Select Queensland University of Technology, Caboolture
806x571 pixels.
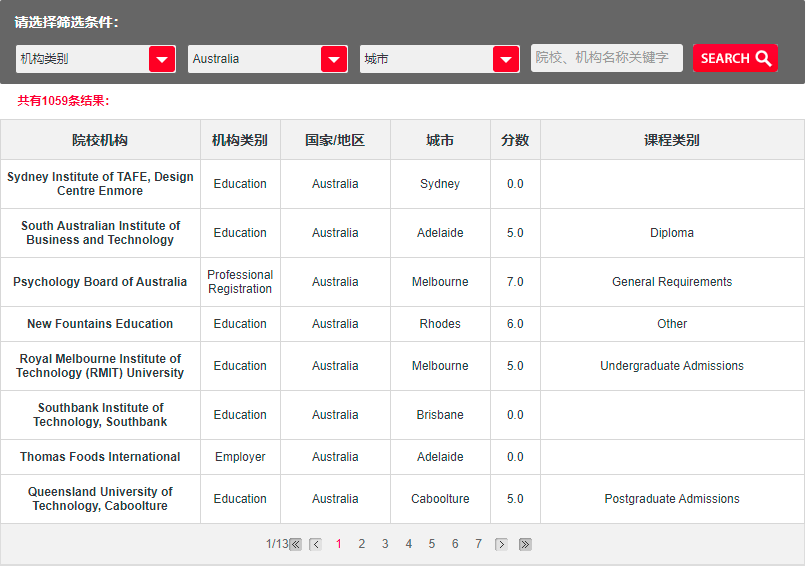coord(100,499)
